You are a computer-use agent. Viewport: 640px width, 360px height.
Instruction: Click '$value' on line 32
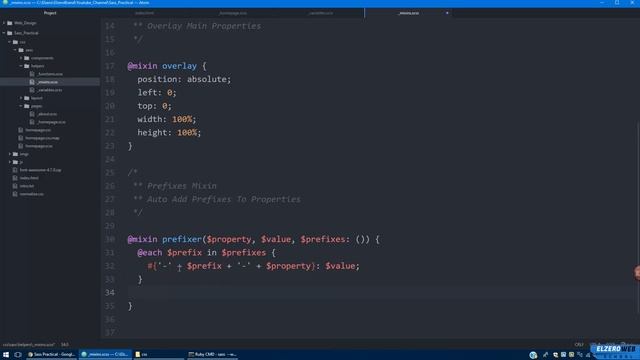(340, 266)
